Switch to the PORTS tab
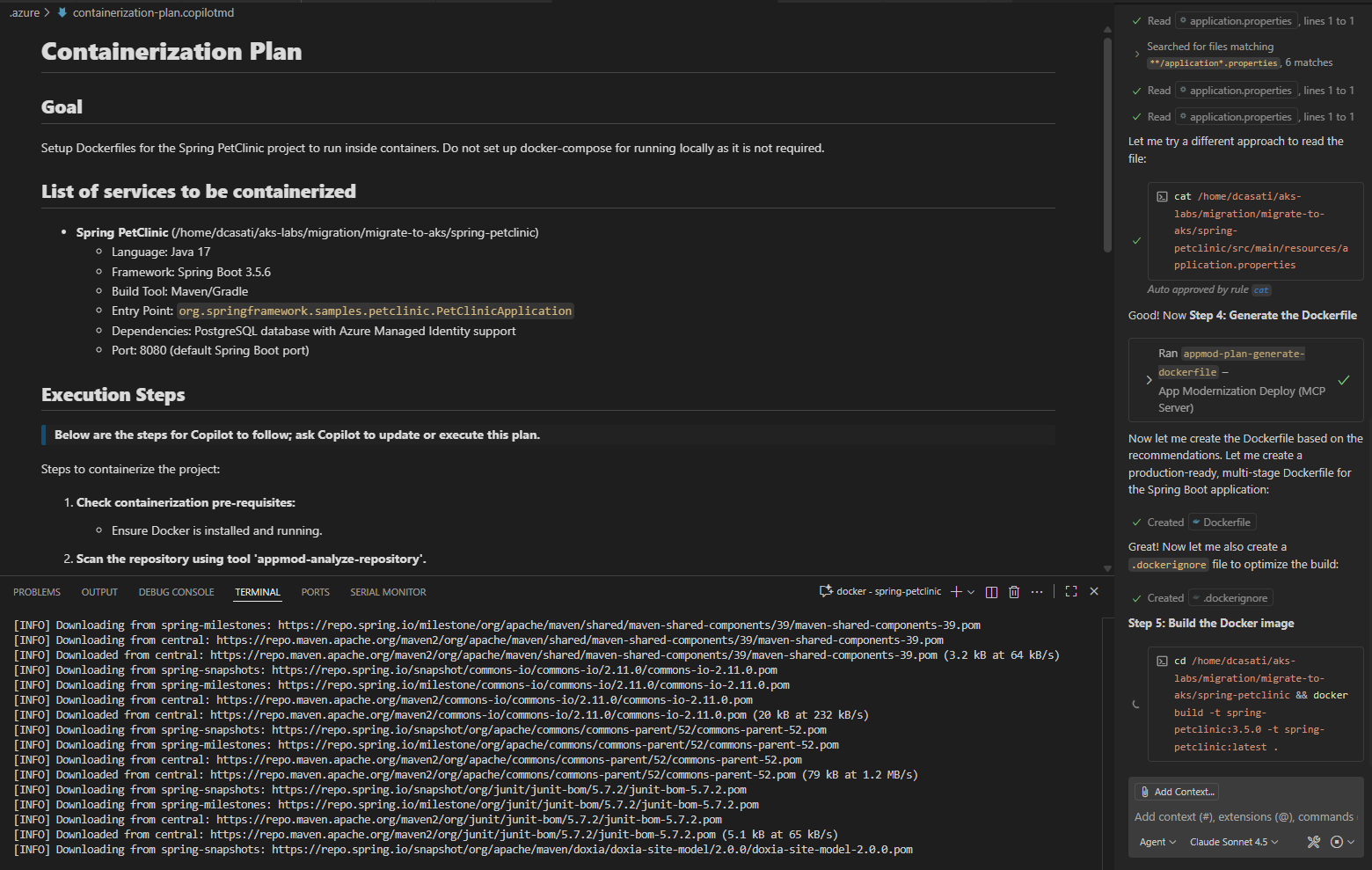The width and height of the screenshot is (1372, 870). point(315,591)
